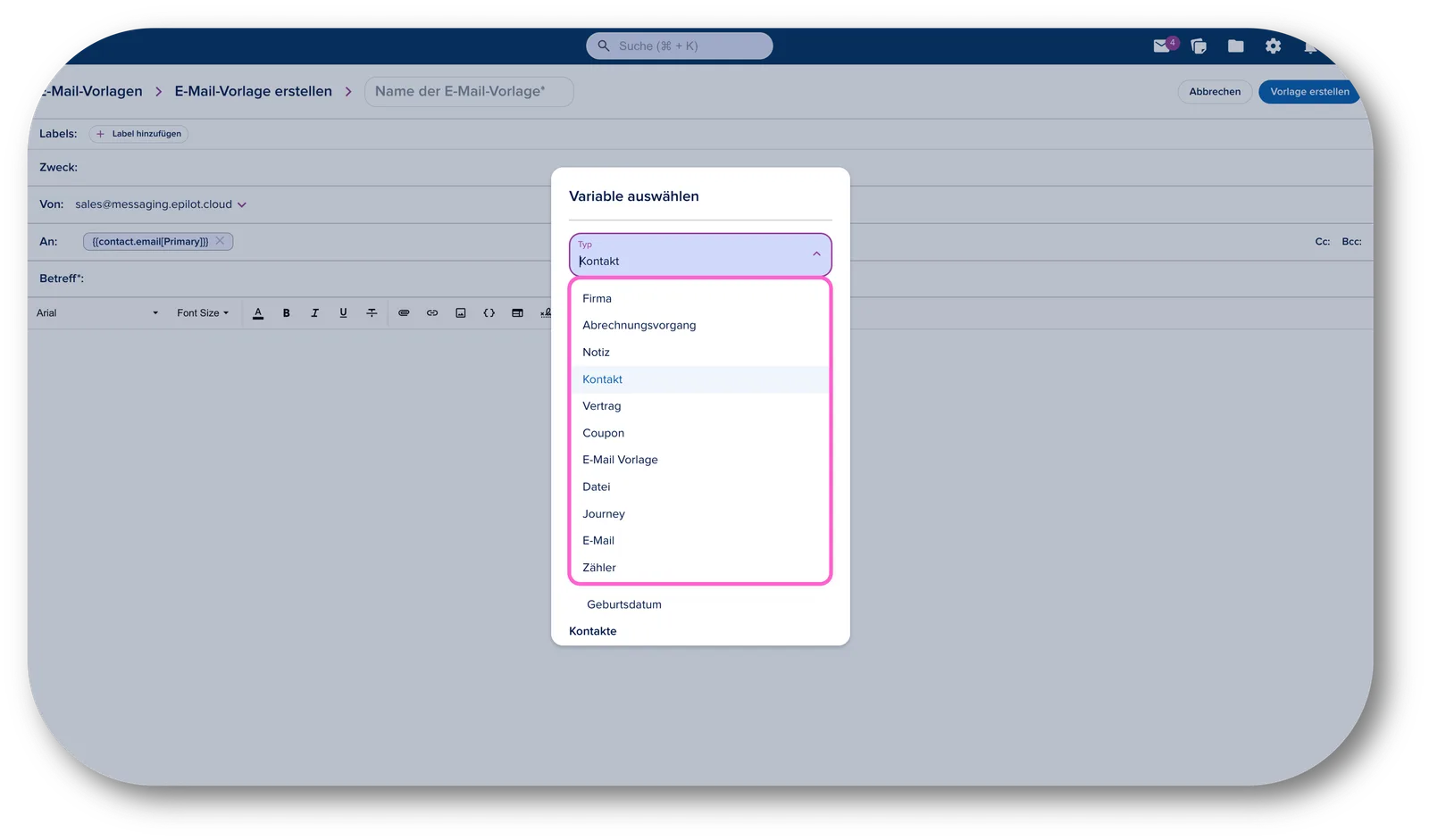Choose the text color tool

[258, 313]
